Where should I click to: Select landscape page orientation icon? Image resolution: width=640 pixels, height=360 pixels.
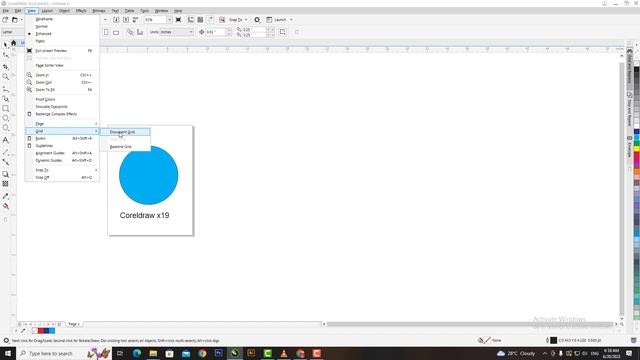(x=116, y=32)
